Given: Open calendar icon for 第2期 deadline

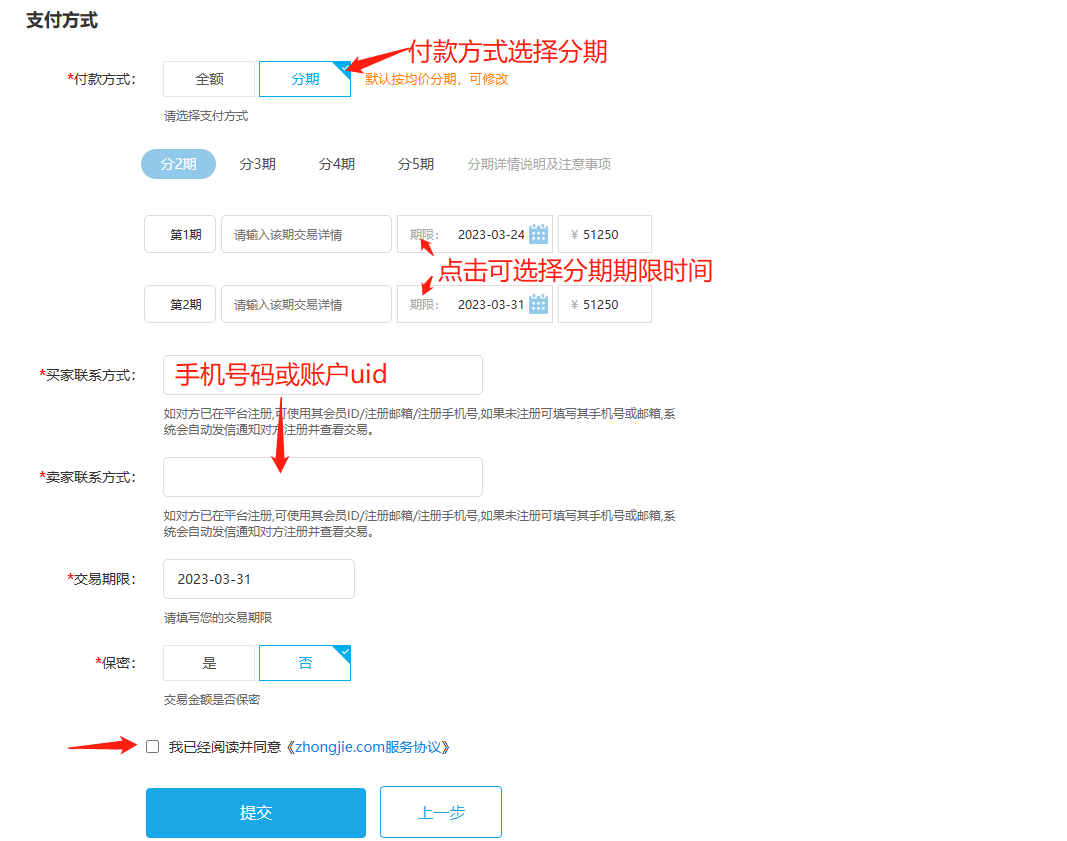Looking at the screenshot, I should point(539,304).
